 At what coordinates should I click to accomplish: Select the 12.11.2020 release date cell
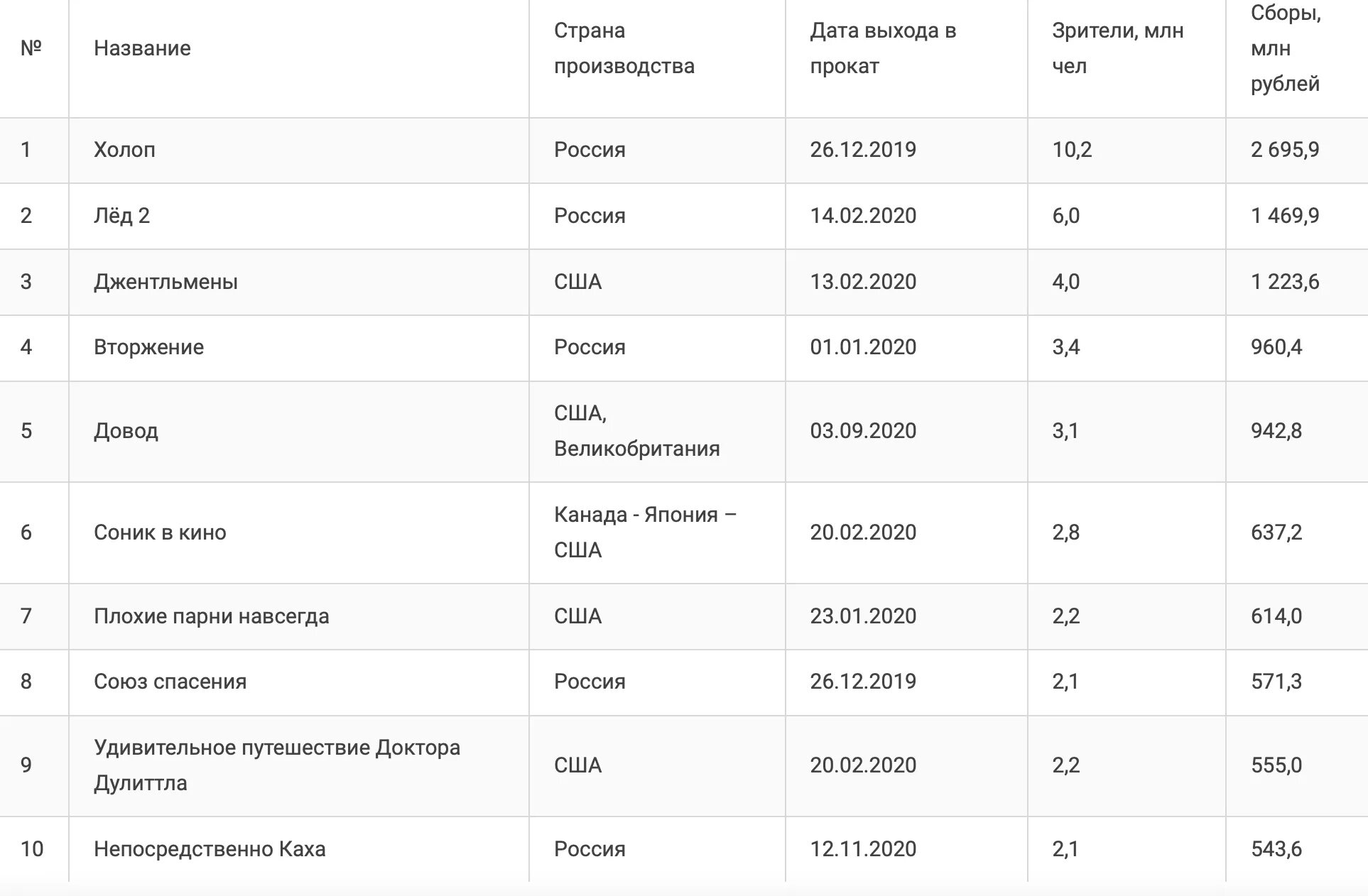point(863,849)
